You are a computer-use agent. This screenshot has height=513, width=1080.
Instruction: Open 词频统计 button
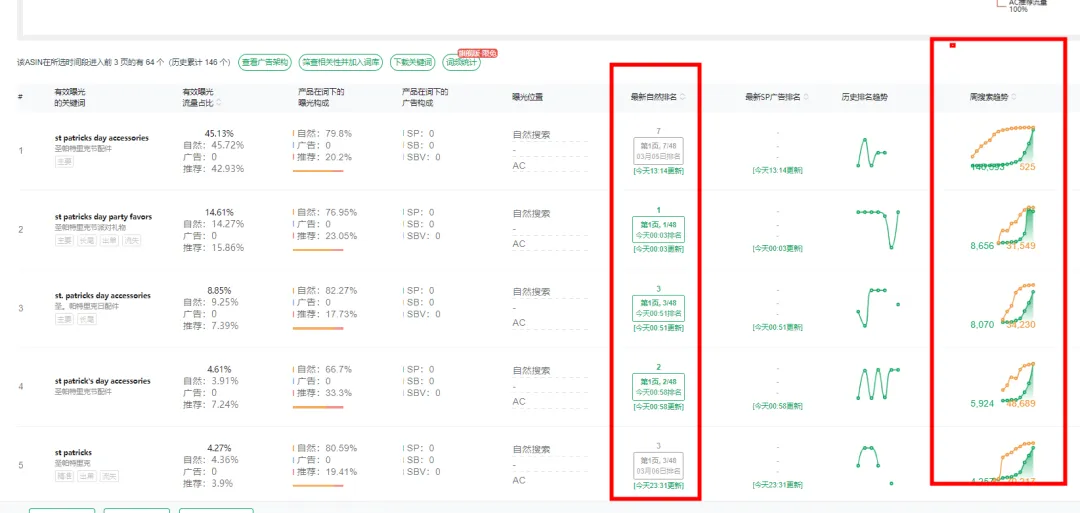coord(461,63)
